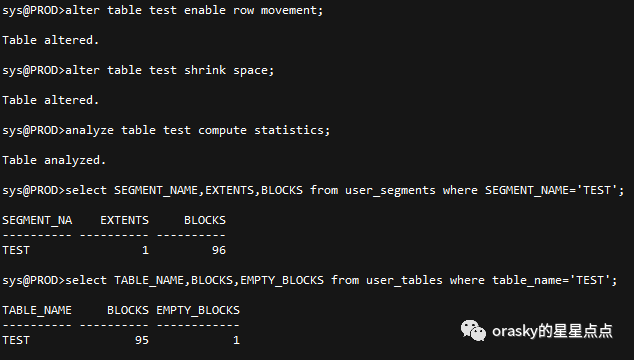
Task: Click the second 'Table altered.' output
Action: (51, 100)
